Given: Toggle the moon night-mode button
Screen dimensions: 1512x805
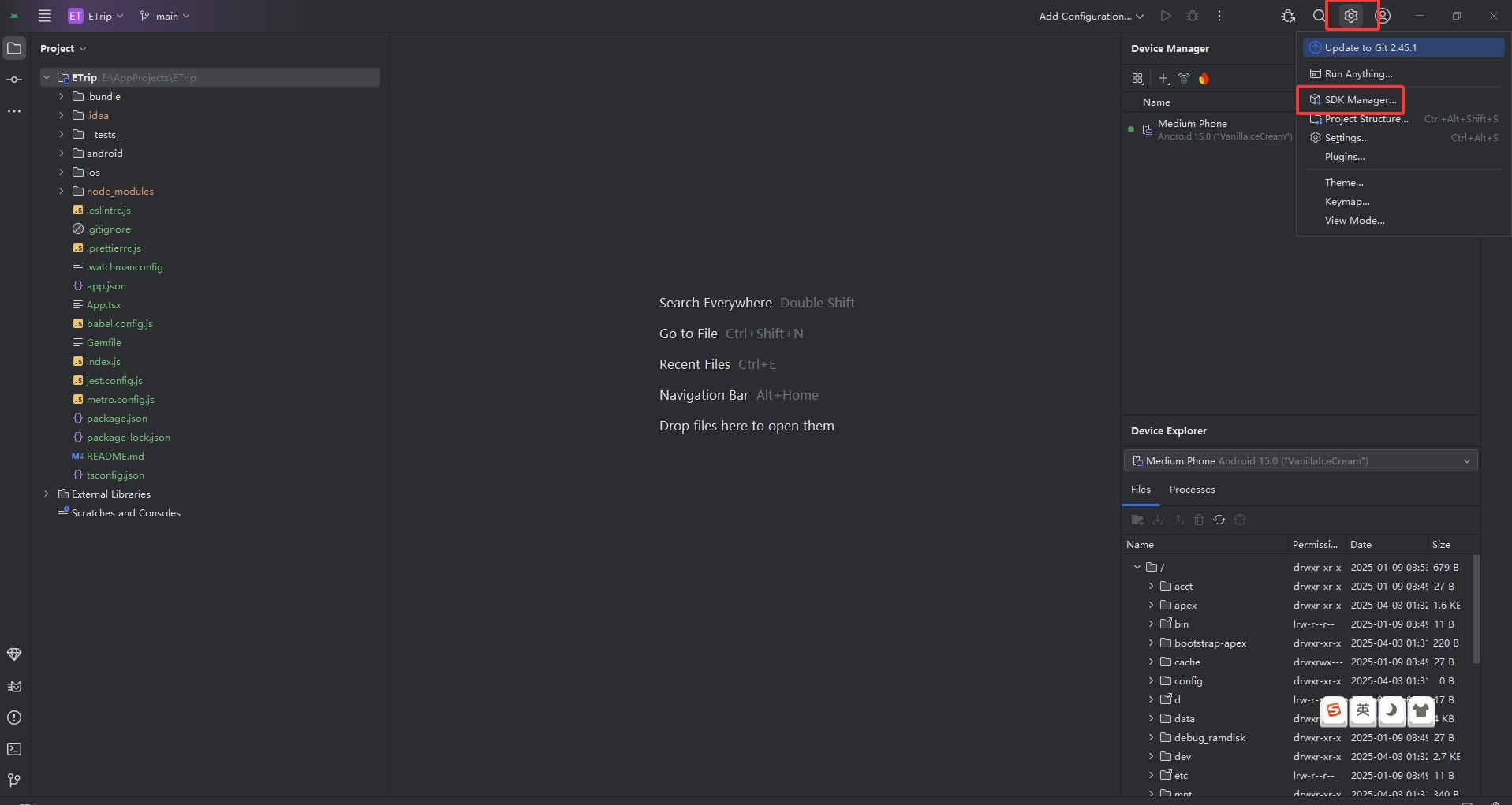Looking at the screenshot, I should click(x=1392, y=710).
